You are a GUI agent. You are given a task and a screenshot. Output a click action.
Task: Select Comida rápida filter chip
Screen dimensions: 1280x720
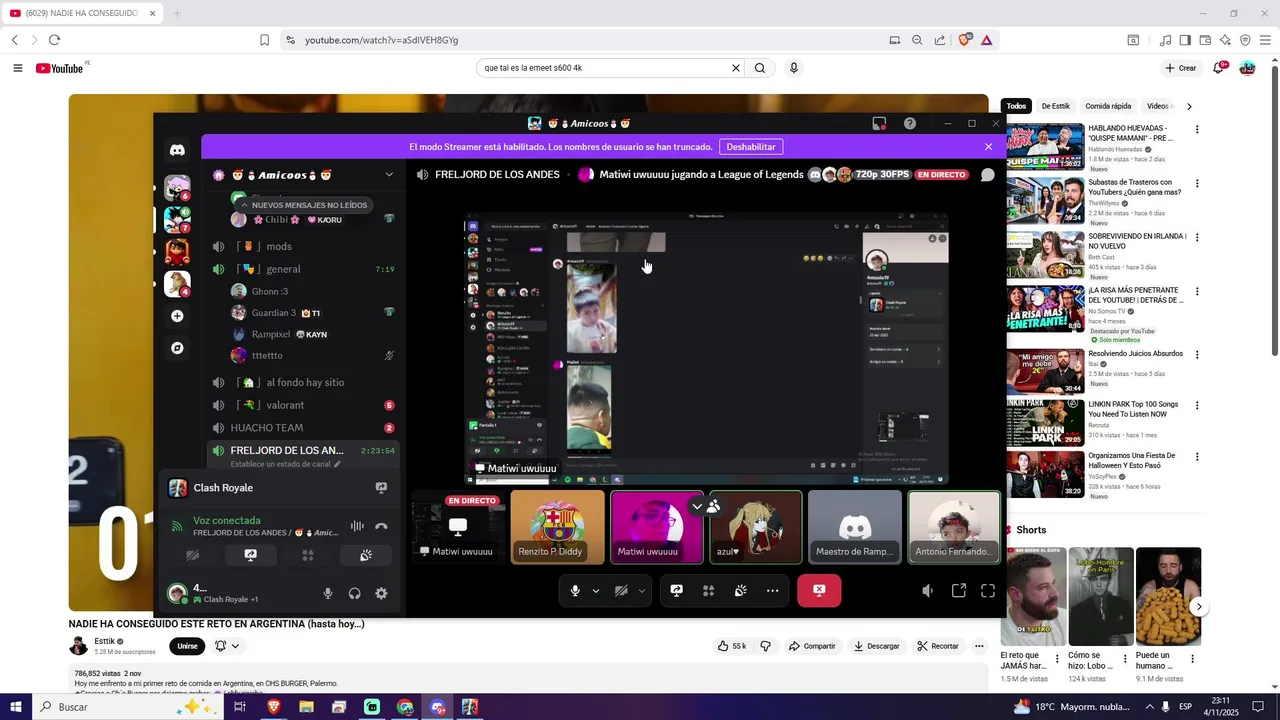(1108, 106)
